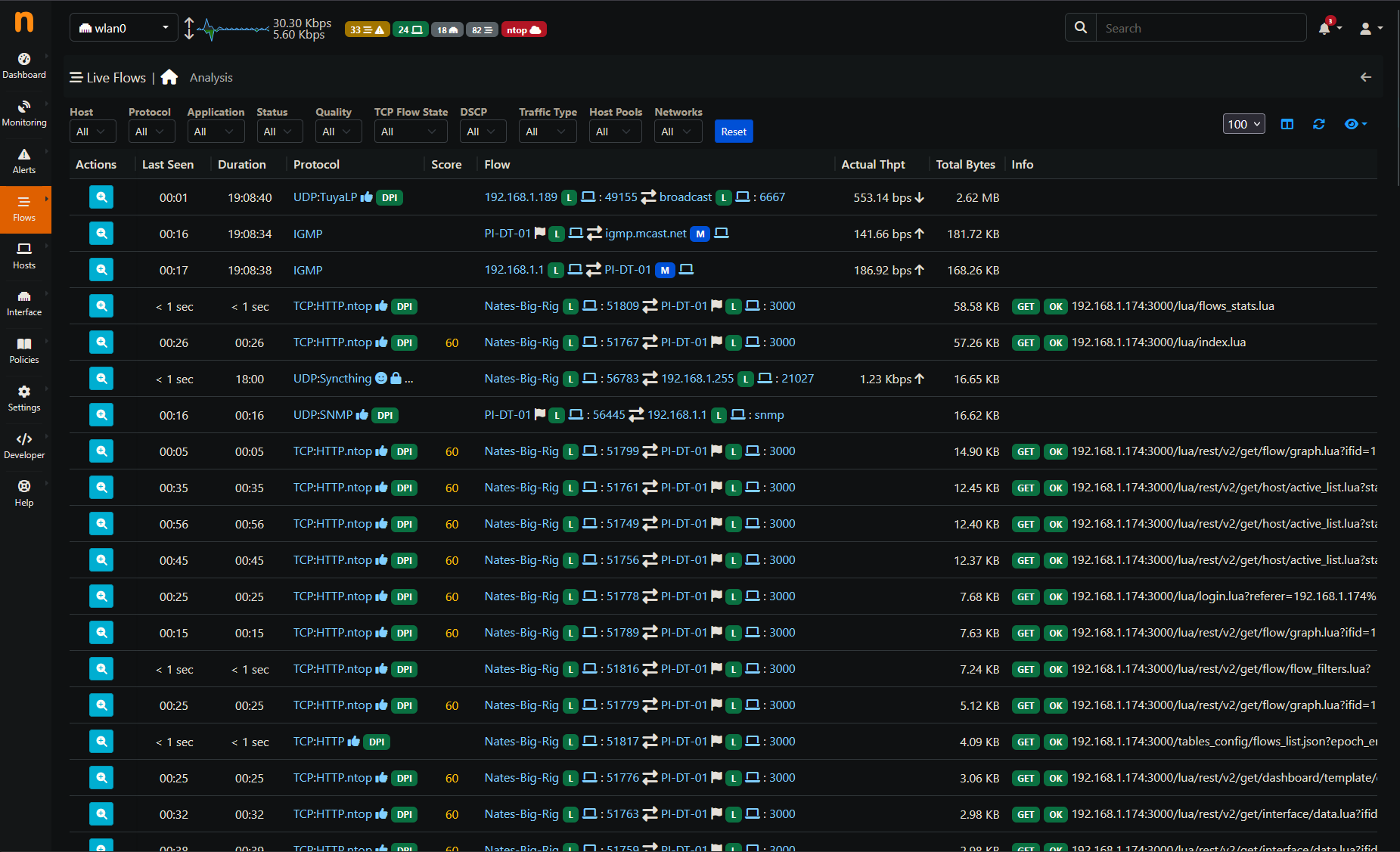Open the user account menu
The image size is (1400, 852).
click(1371, 28)
